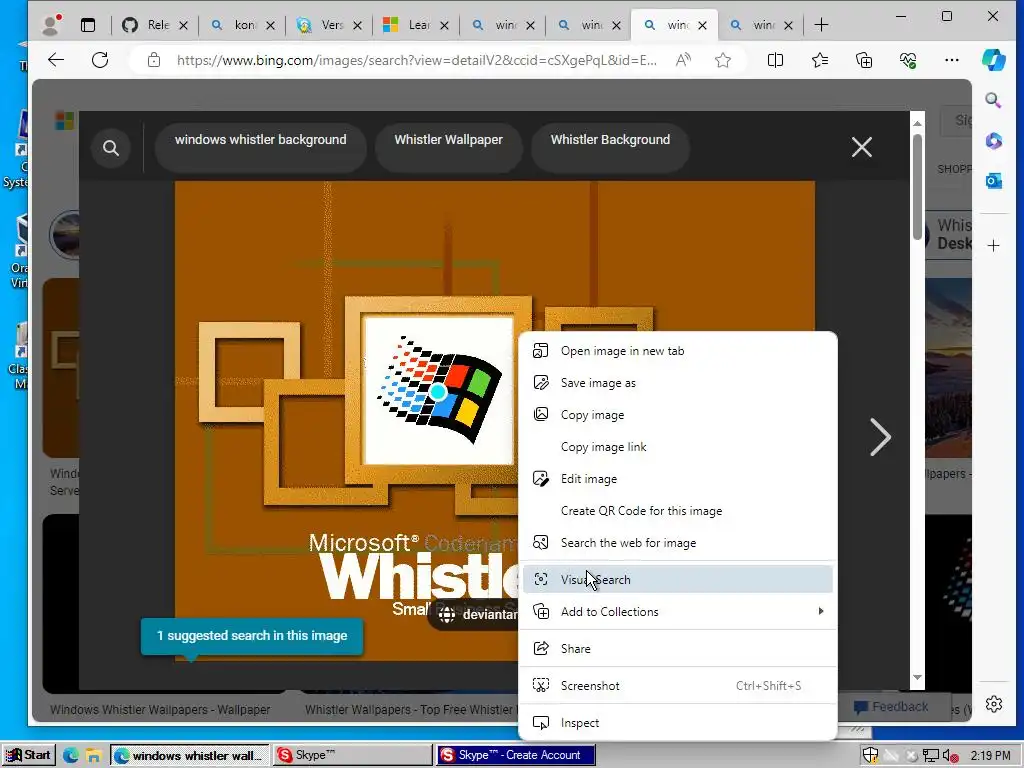Click the security shield tray icon
The width and height of the screenshot is (1024, 768).
[870, 756]
